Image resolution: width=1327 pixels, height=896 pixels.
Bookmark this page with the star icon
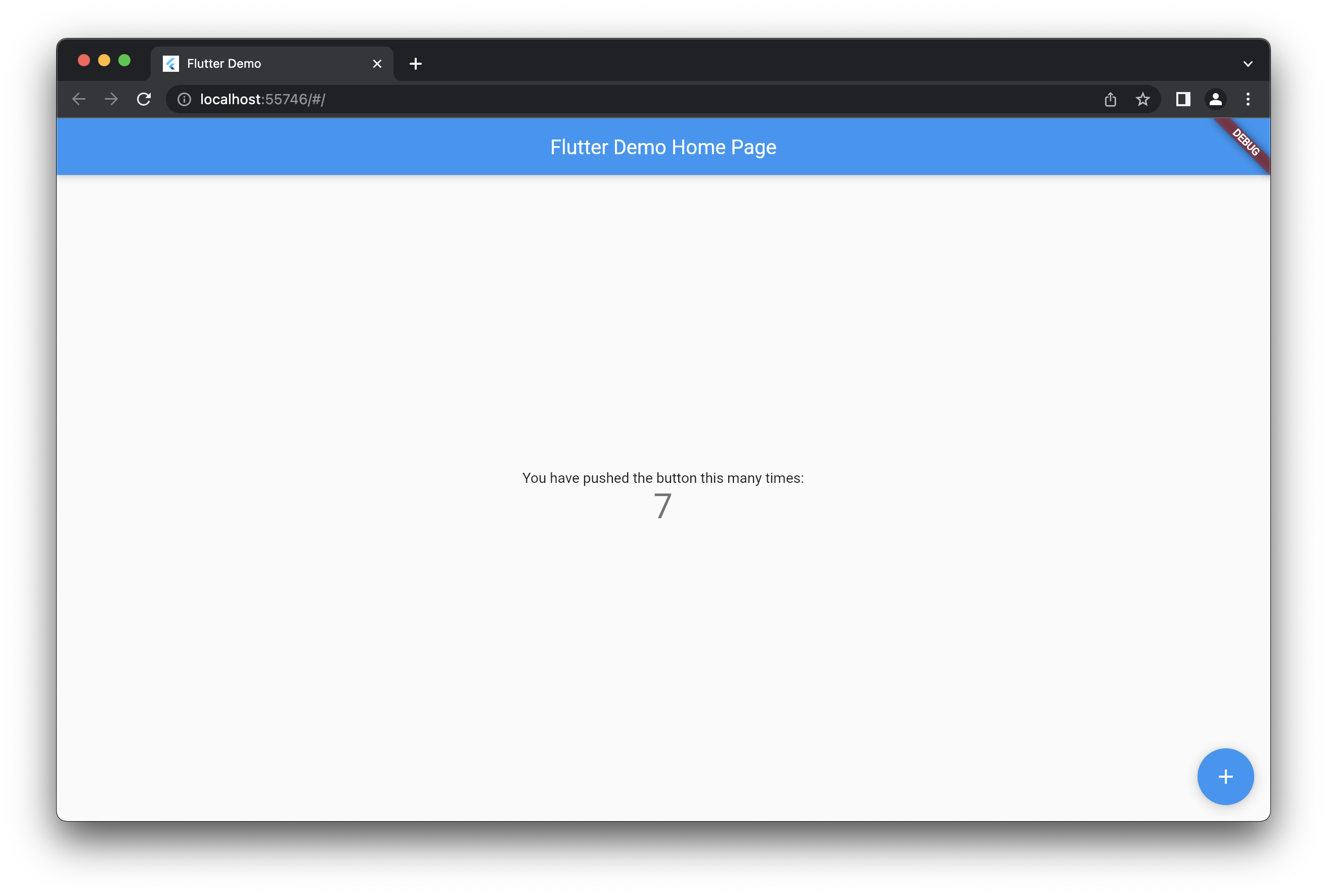(x=1142, y=100)
